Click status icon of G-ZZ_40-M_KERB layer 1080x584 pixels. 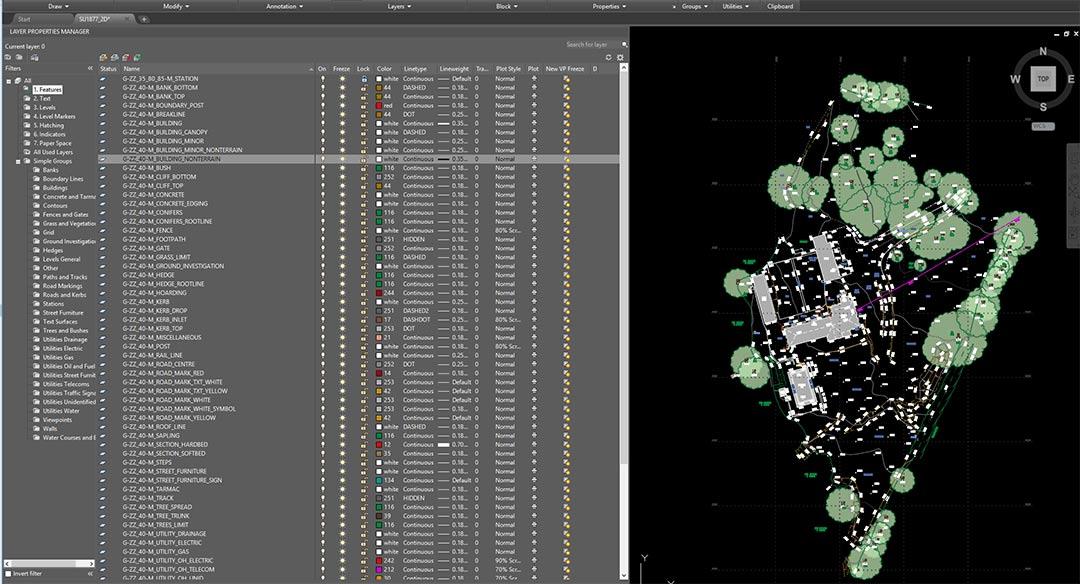pos(103,302)
